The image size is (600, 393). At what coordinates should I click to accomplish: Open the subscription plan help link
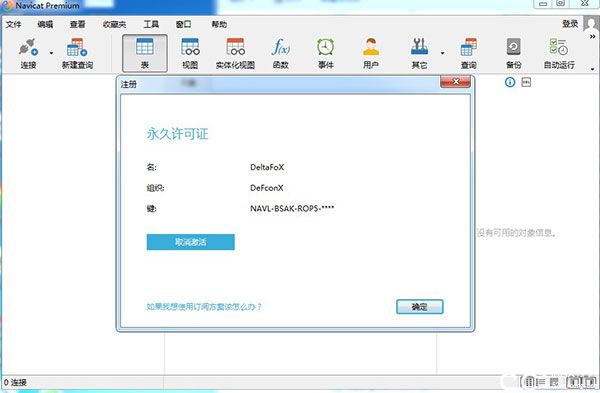(x=204, y=307)
